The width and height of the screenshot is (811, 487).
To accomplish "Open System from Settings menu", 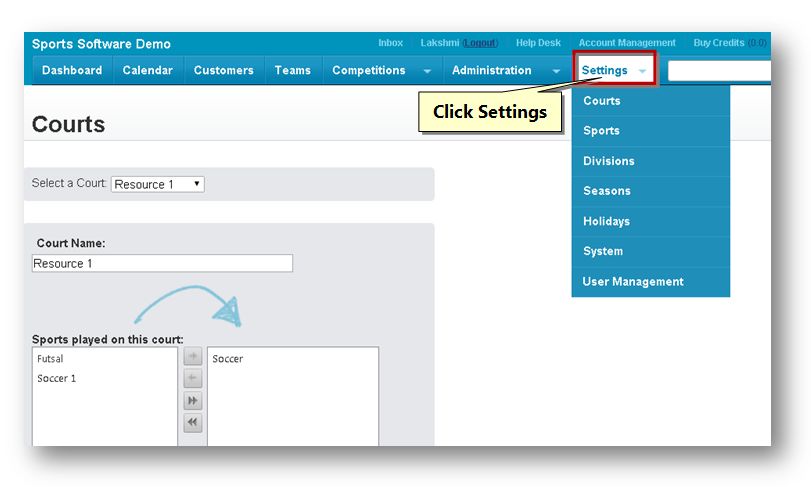I will point(651,251).
